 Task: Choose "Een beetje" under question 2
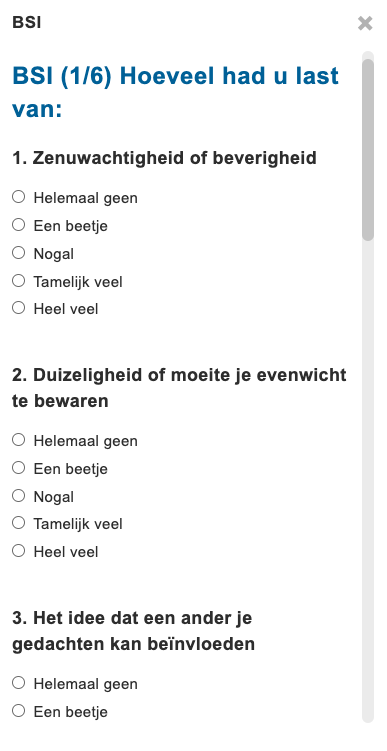(x=19, y=467)
